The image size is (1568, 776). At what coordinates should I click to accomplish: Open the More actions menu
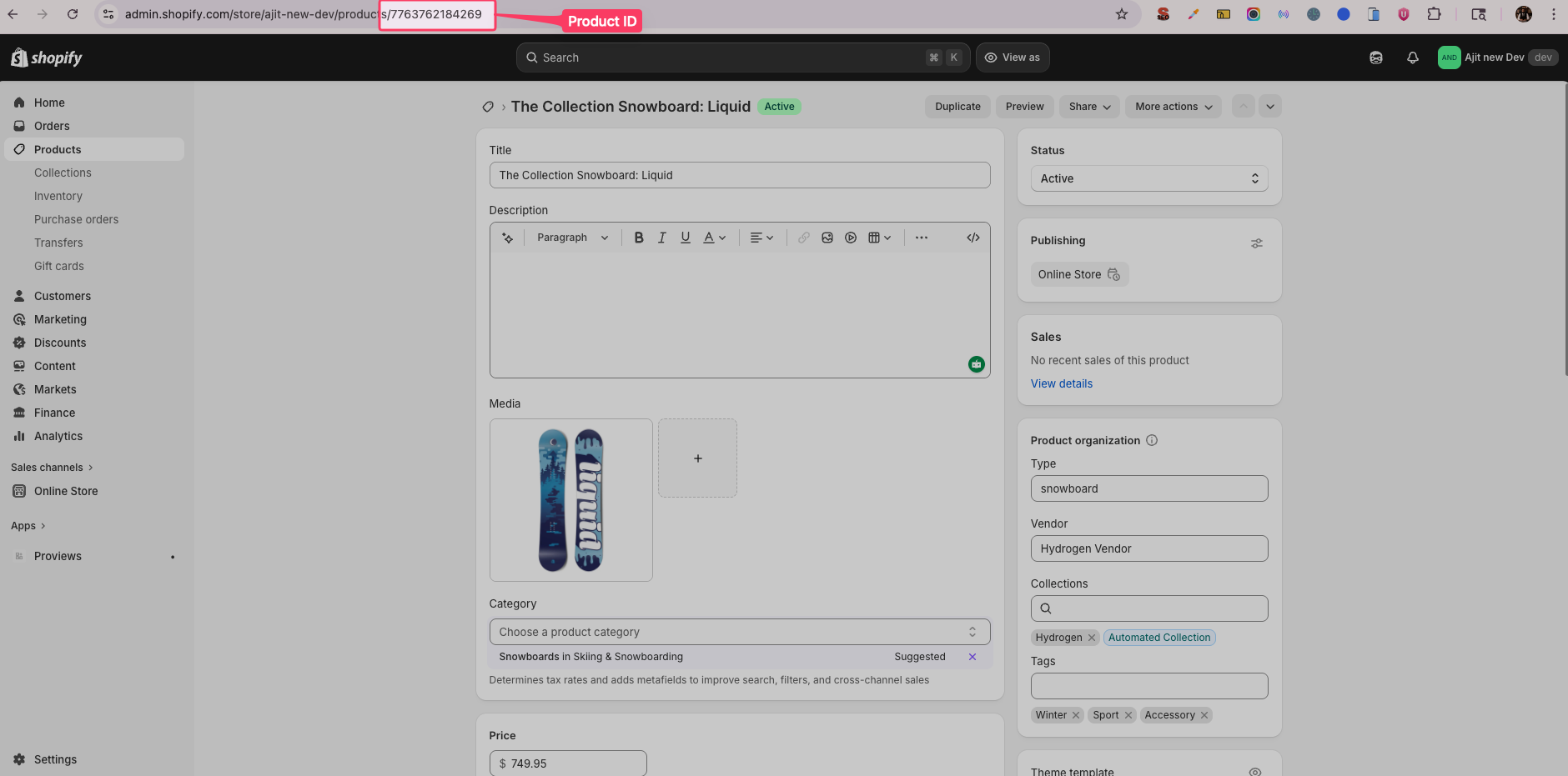click(x=1173, y=106)
